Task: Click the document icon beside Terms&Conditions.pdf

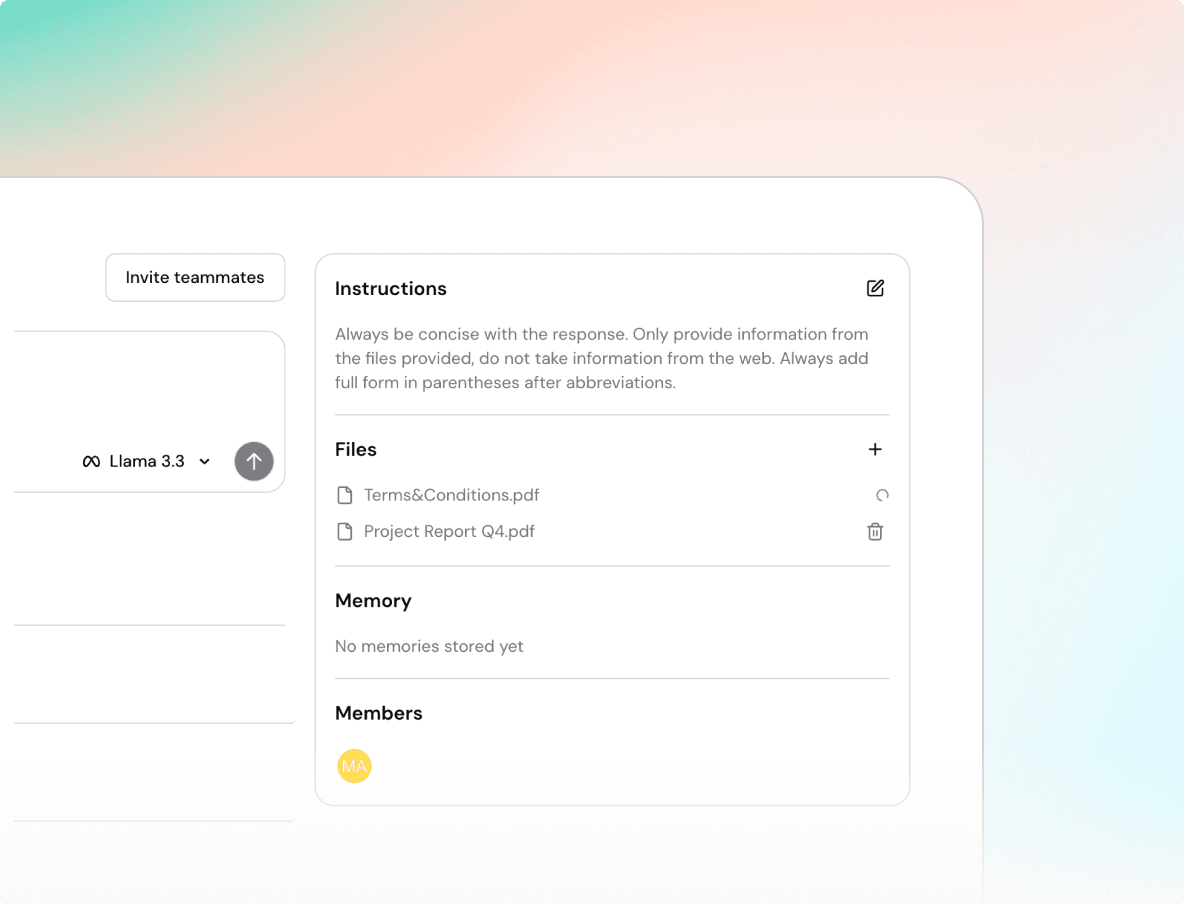Action: point(345,495)
